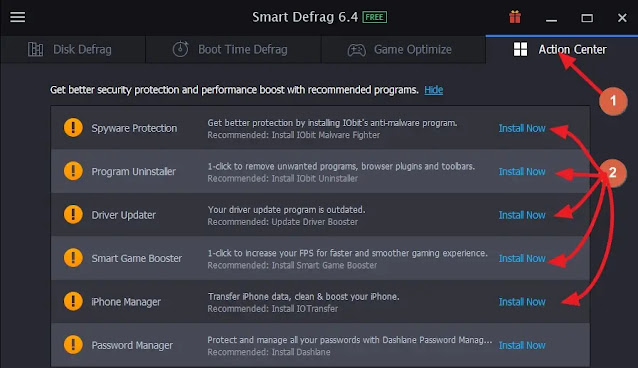Screen dimensions: 638x368
Task: Install Now for Smart Game Booster
Action: click(522, 258)
